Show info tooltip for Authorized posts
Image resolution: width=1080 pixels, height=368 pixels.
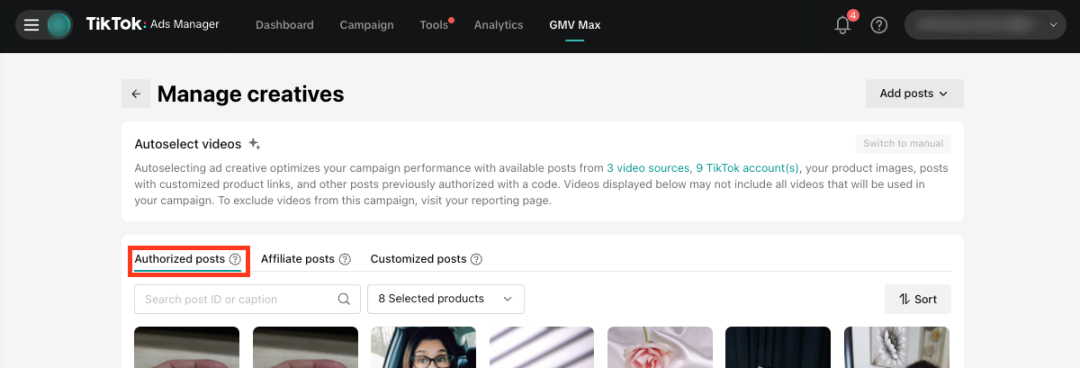[x=235, y=259]
